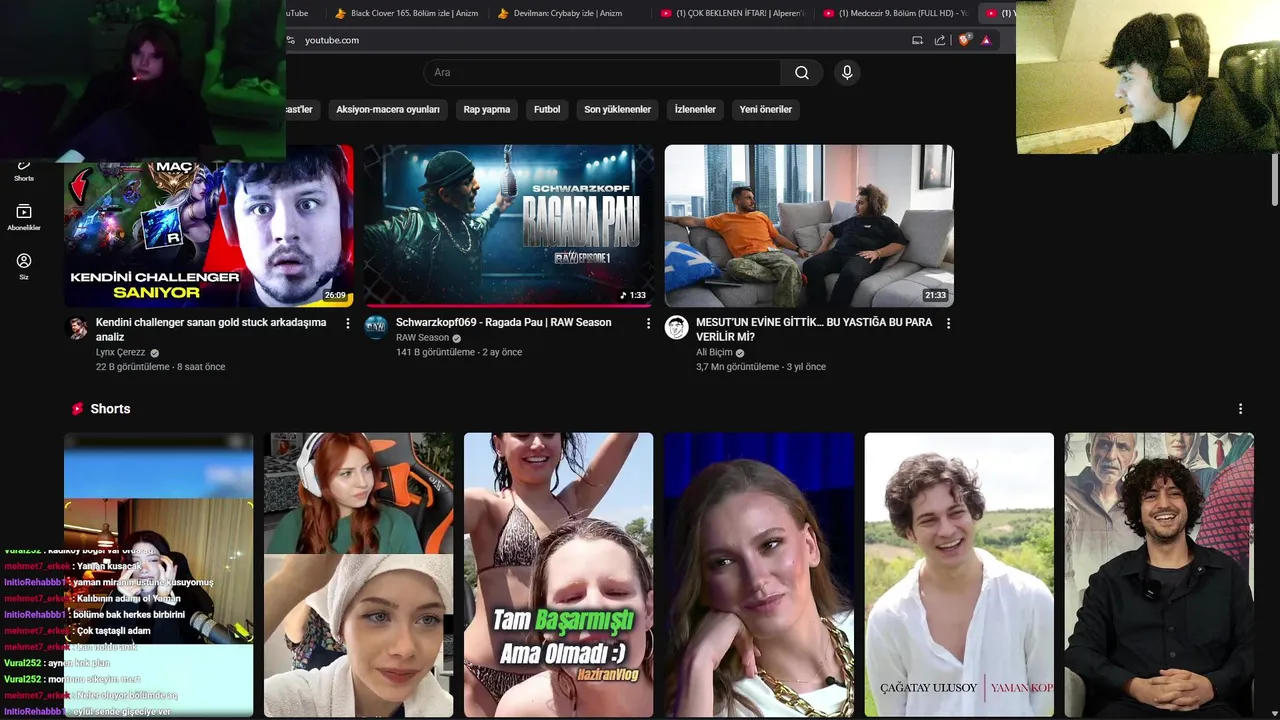Open the RAW Season channel avatar
1280x720 pixels.
pos(376,327)
